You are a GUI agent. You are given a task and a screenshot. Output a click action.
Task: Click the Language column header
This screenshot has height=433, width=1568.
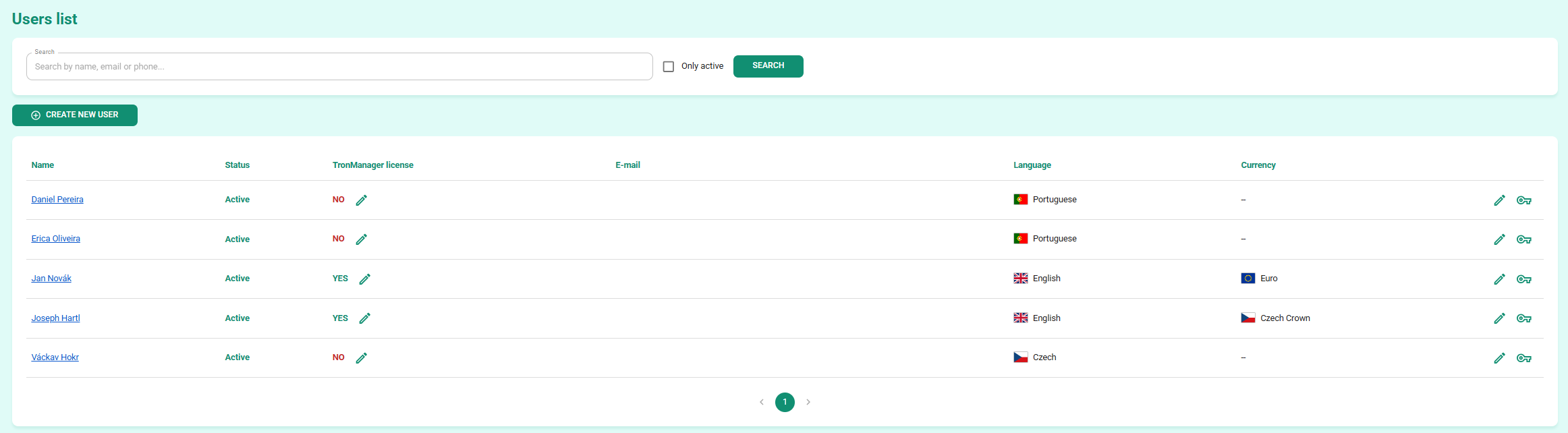pyautogui.click(x=1032, y=165)
